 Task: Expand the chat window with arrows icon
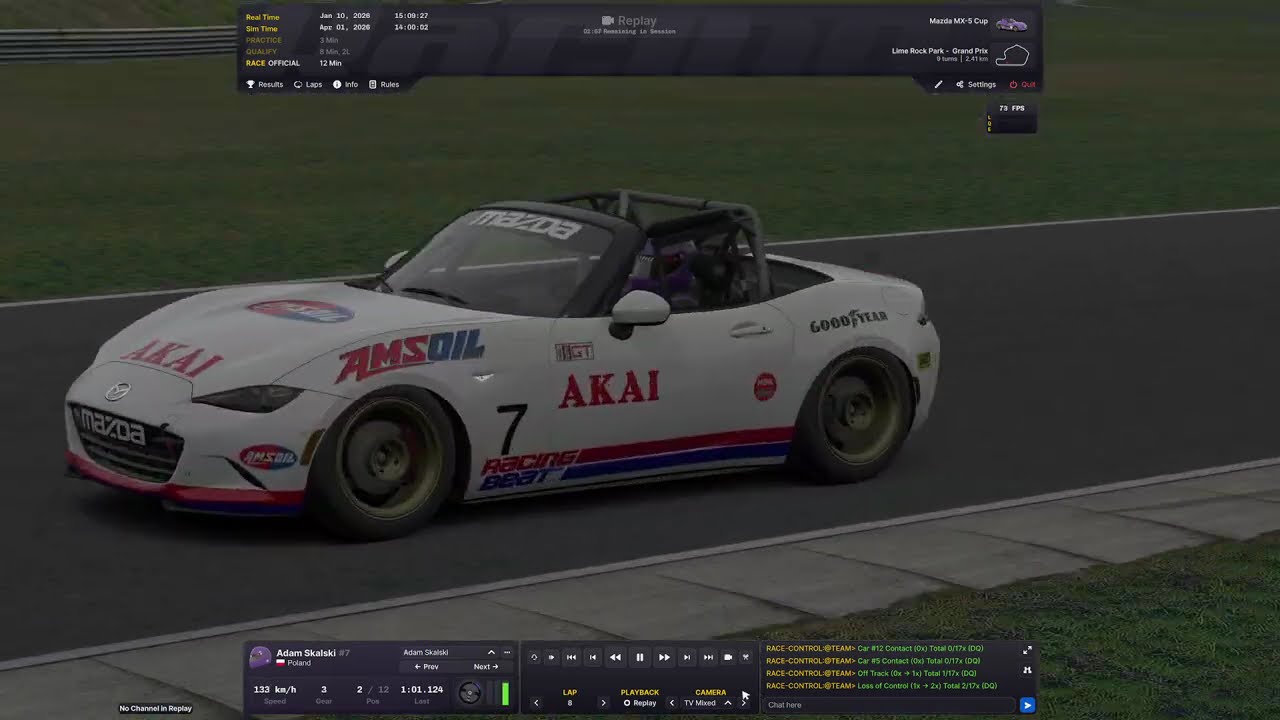click(1027, 650)
